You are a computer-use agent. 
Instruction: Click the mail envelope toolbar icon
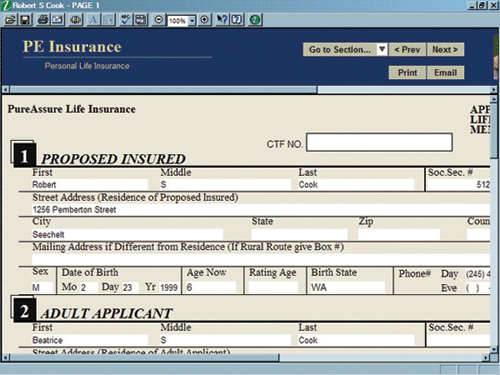pyautogui.click(x=58, y=20)
